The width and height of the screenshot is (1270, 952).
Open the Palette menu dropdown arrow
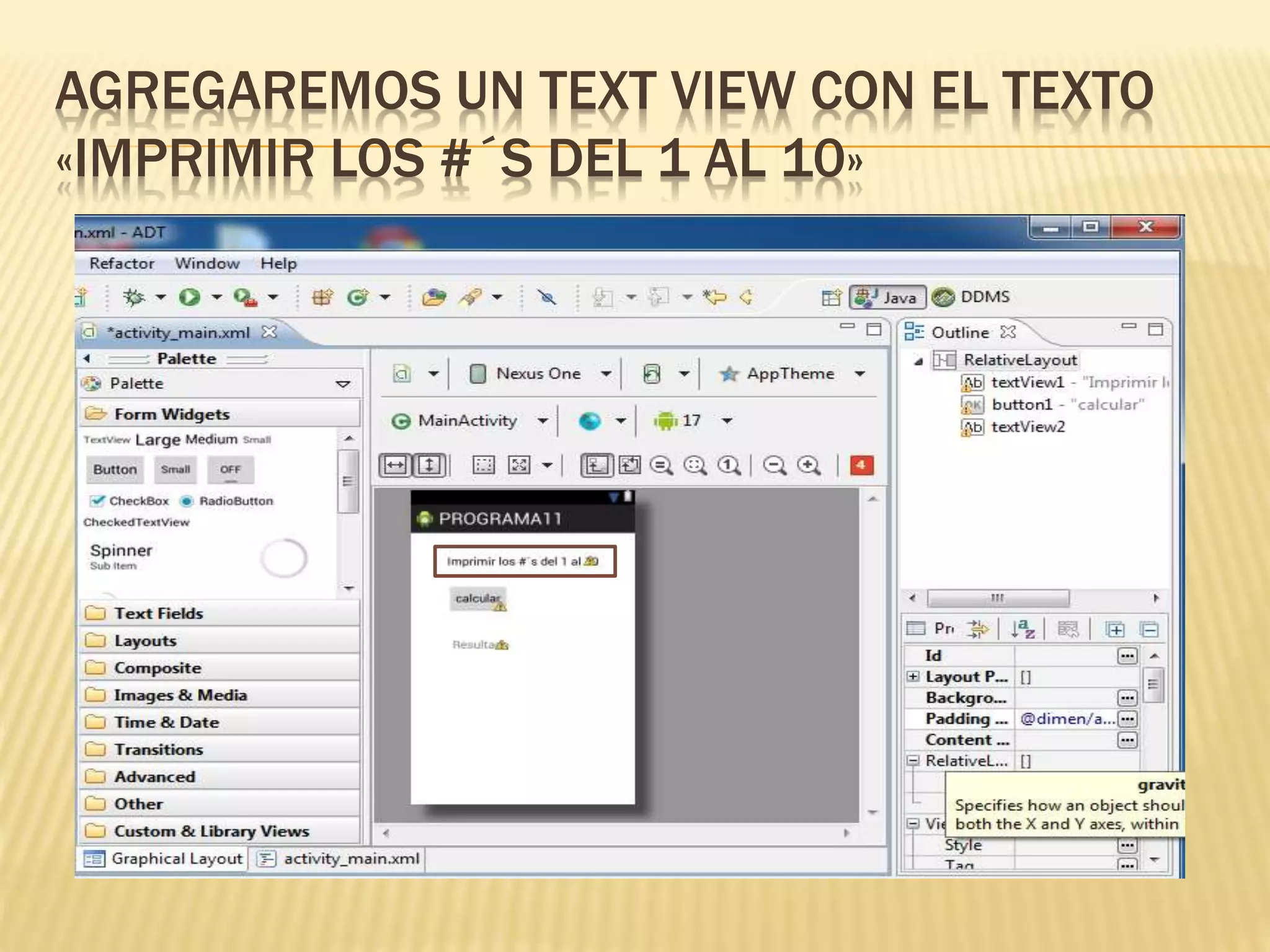(343, 384)
